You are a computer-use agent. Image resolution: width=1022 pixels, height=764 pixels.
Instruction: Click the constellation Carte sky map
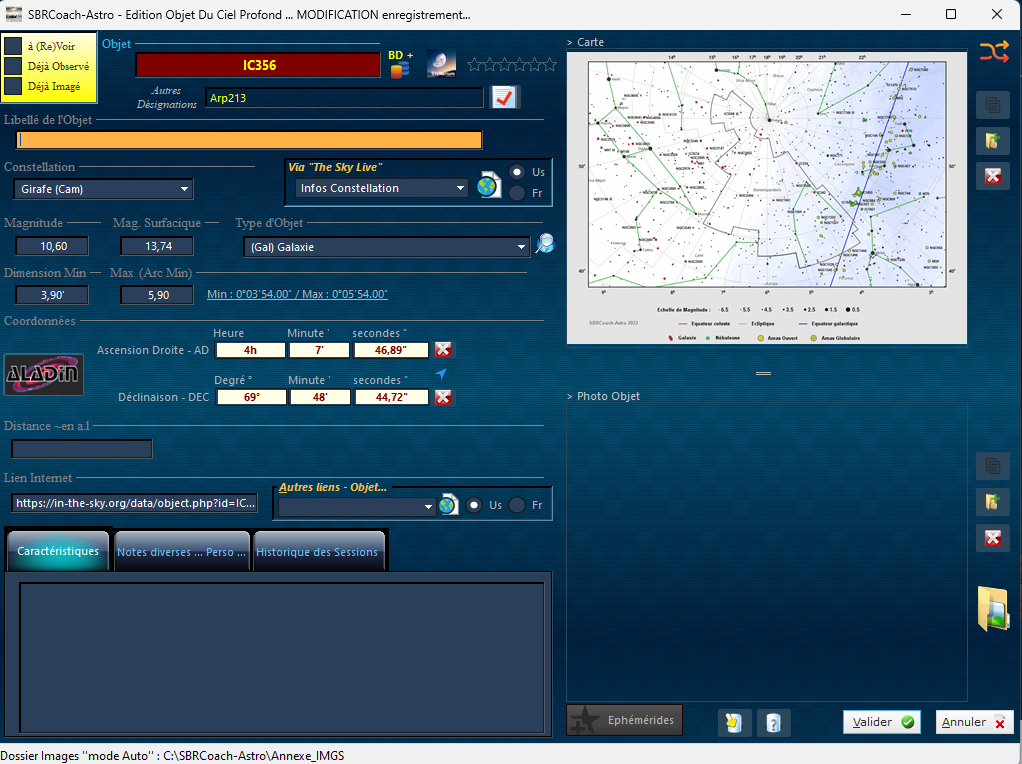766,198
